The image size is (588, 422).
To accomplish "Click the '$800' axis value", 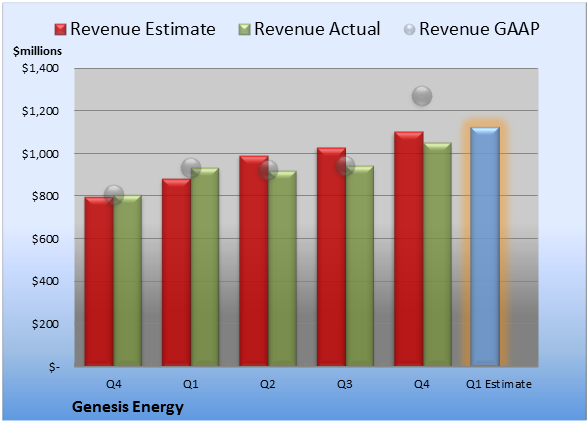I will (x=45, y=196).
